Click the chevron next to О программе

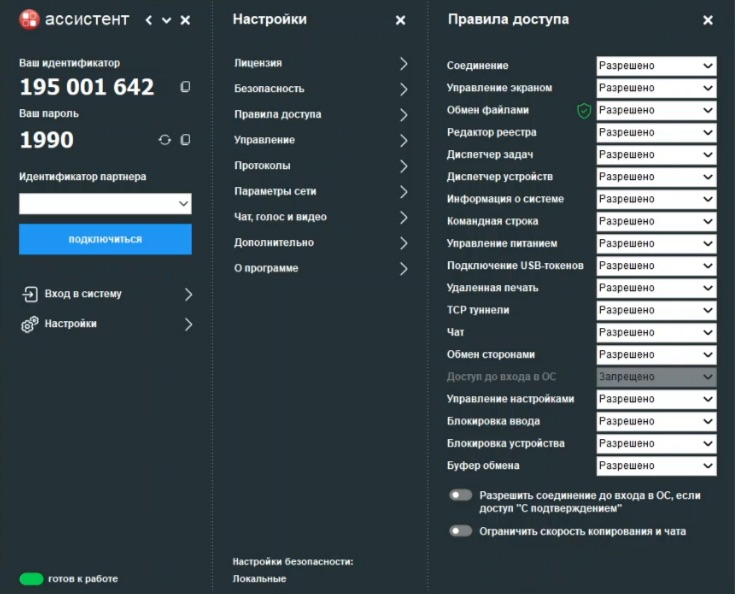(404, 269)
